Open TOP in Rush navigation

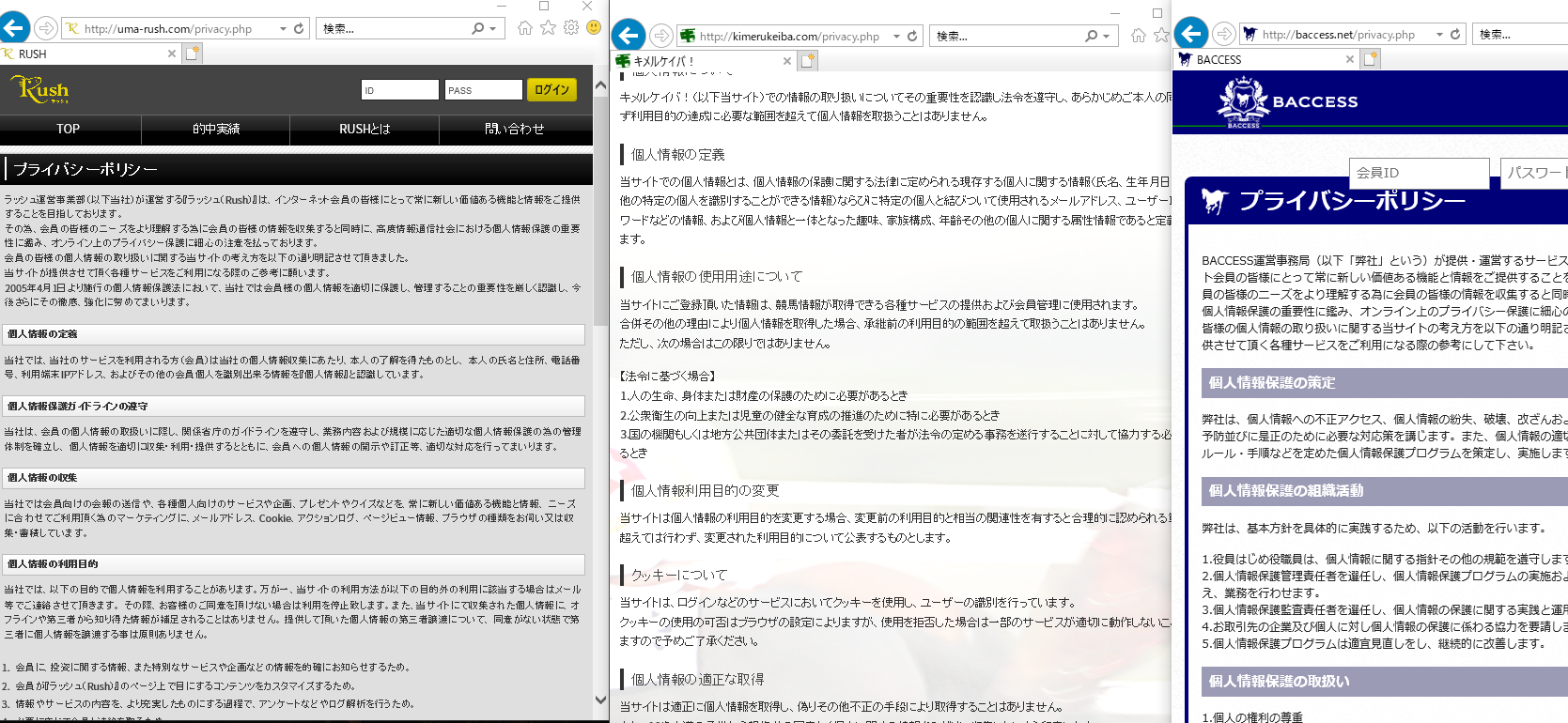point(69,129)
